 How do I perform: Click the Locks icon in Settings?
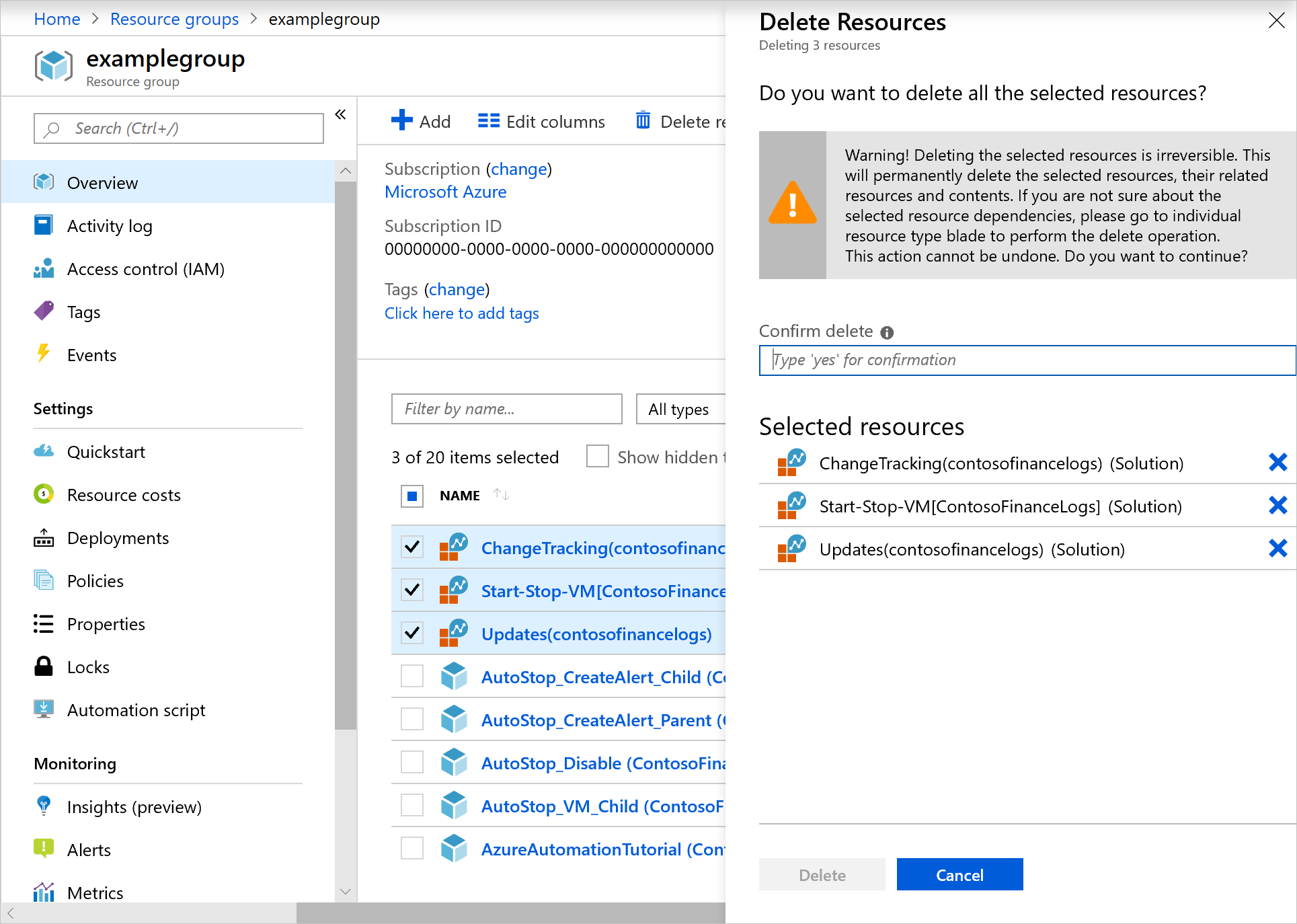pyautogui.click(x=44, y=666)
